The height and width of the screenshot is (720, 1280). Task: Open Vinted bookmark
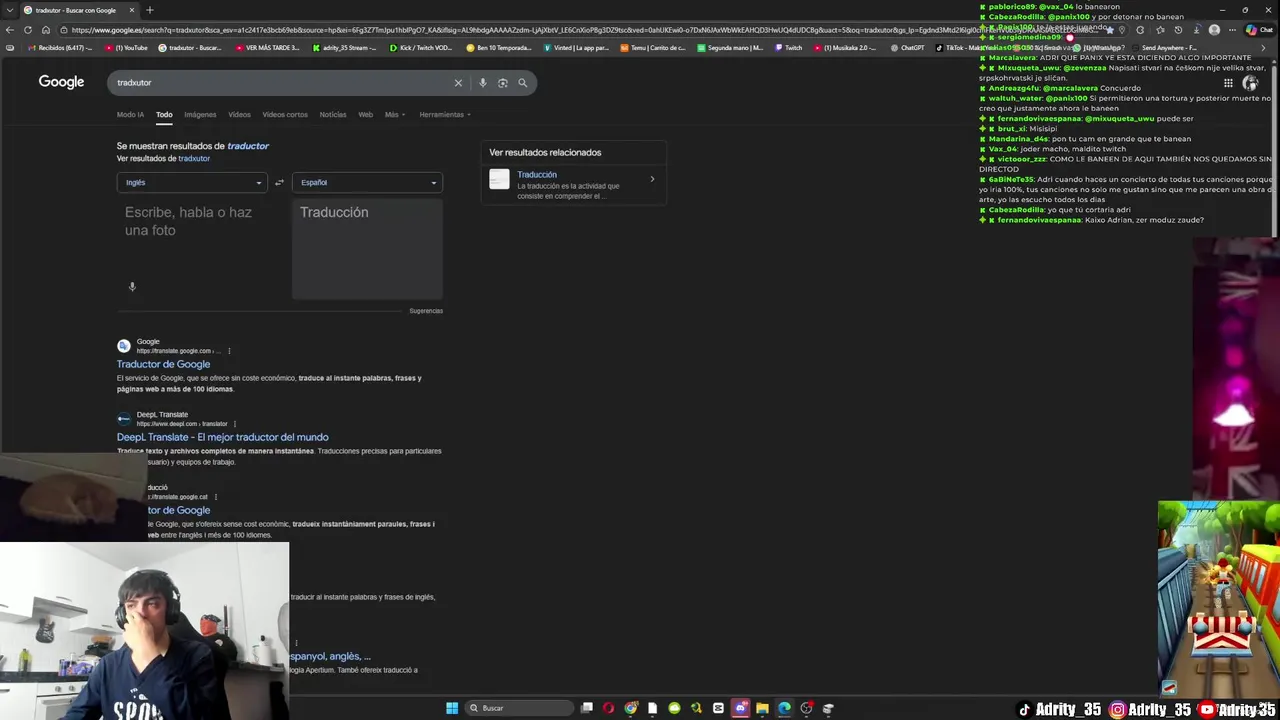click(x=576, y=47)
